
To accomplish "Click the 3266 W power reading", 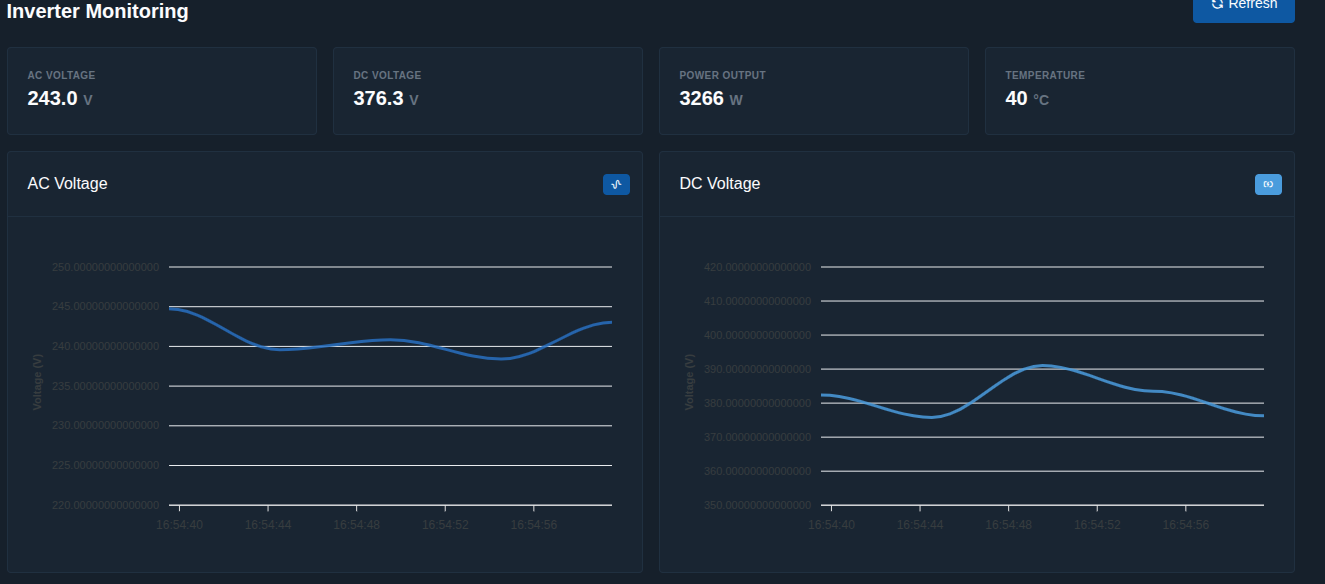I will (710, 99).
